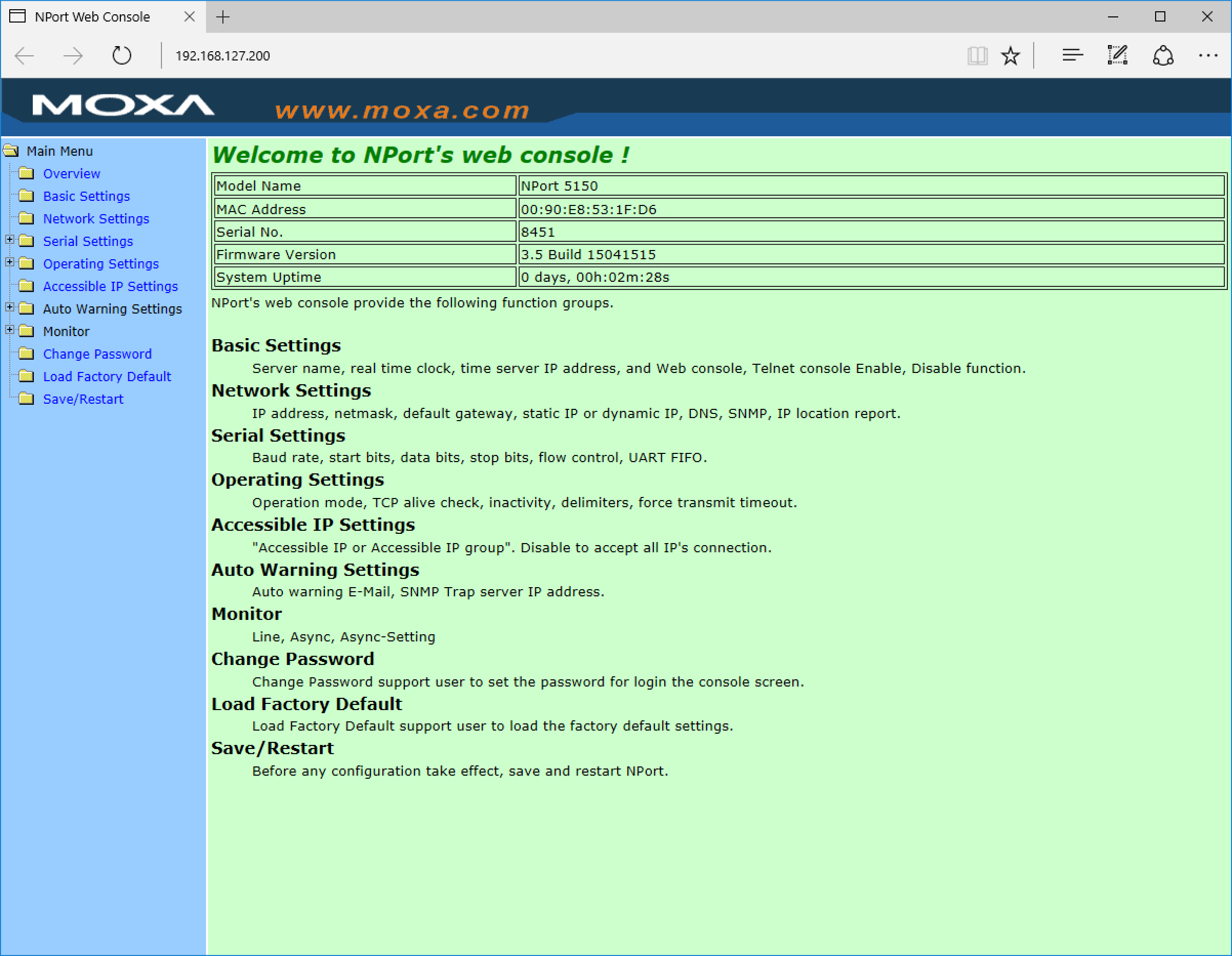
Task: Expand the Operating Settings tree item
Action: pos(9,263)
